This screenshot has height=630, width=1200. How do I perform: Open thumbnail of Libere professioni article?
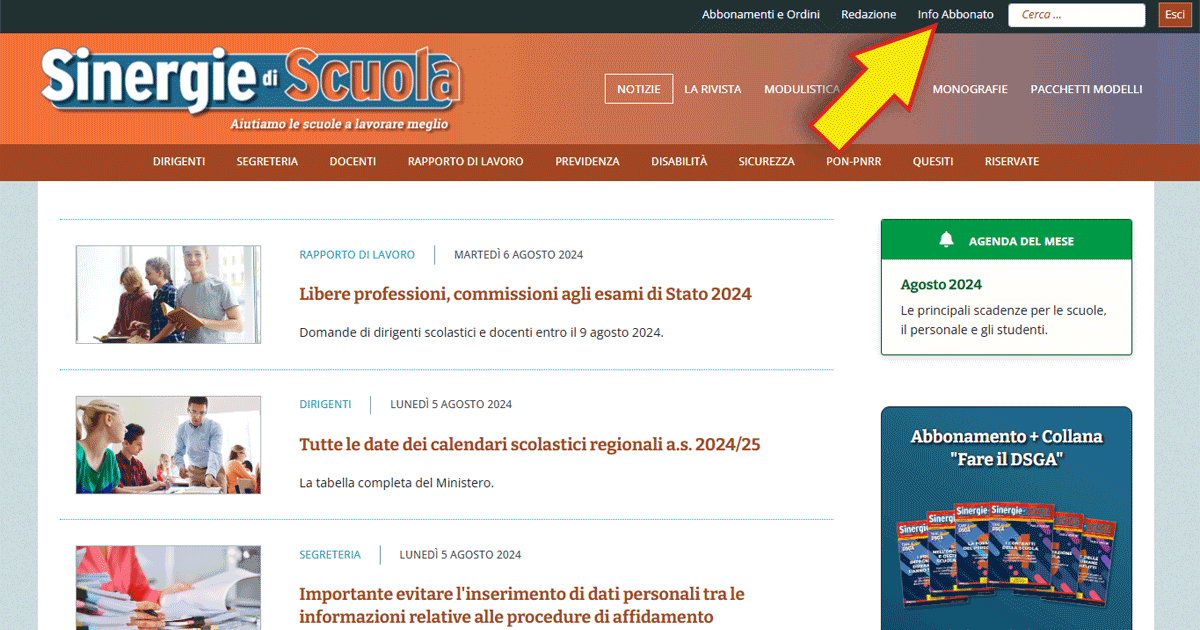point(168,295)
